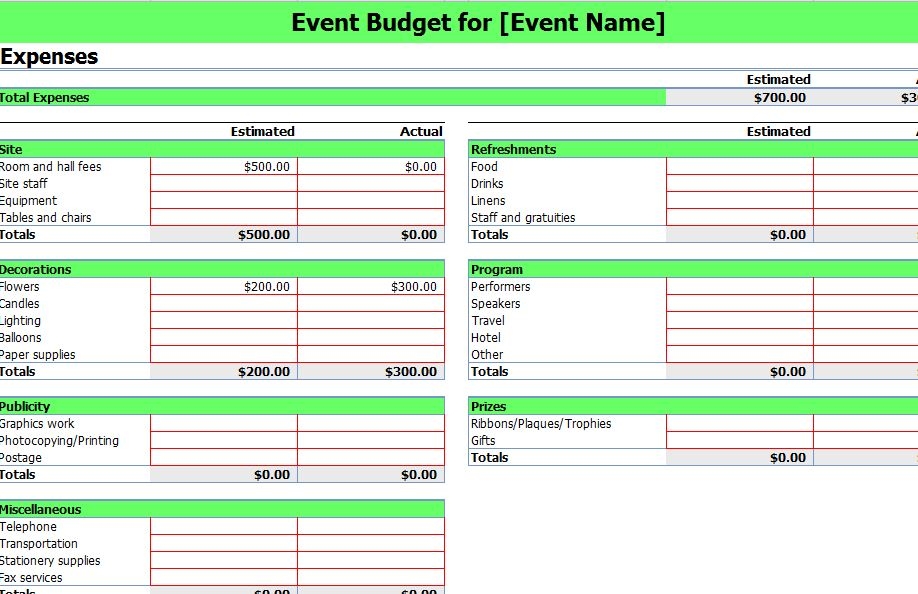Click the Paper supplies label
The image size is (918, 594).
click(x=37, y=355)
